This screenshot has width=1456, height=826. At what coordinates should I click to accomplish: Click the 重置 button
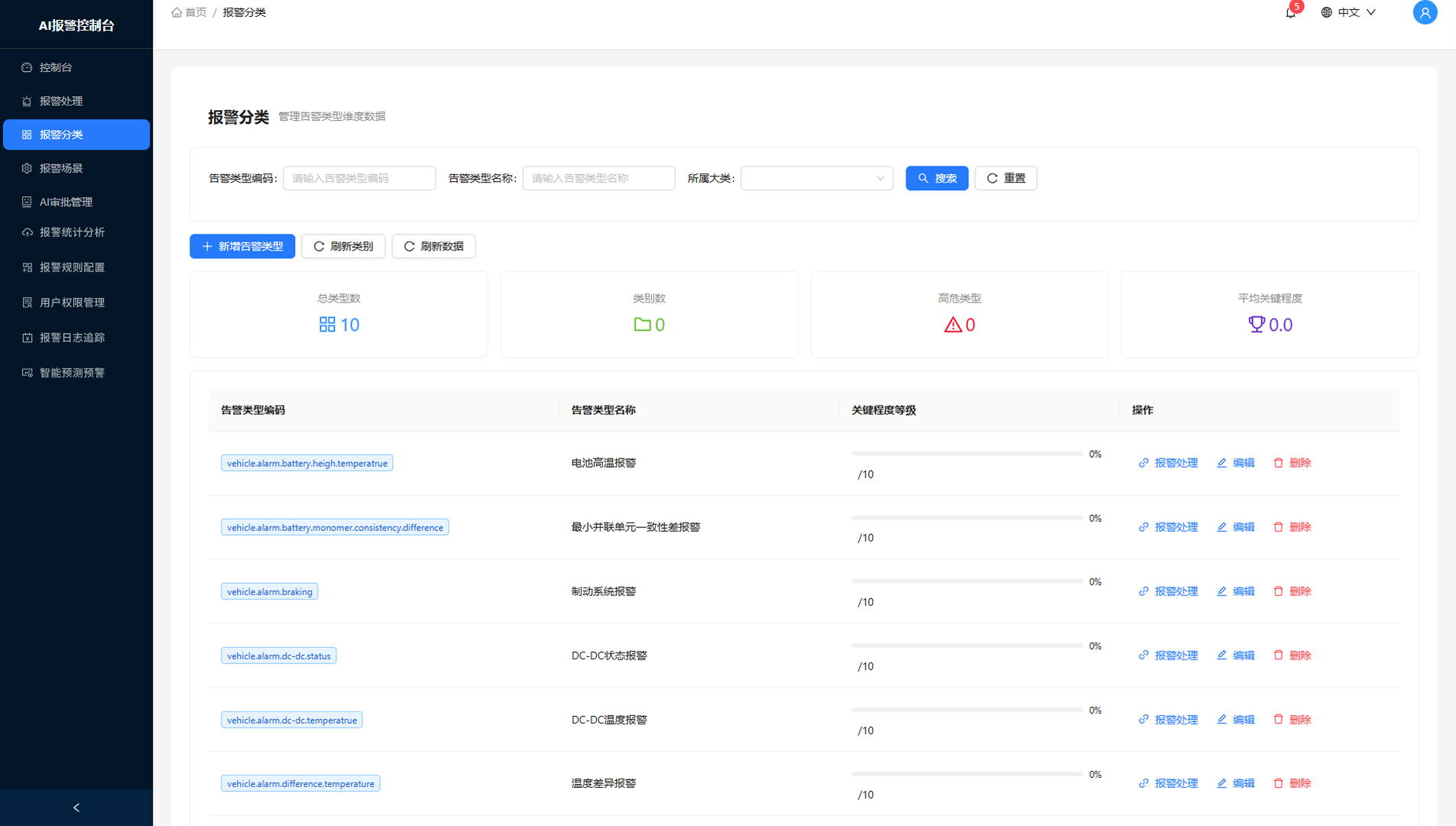point(1005,178)
